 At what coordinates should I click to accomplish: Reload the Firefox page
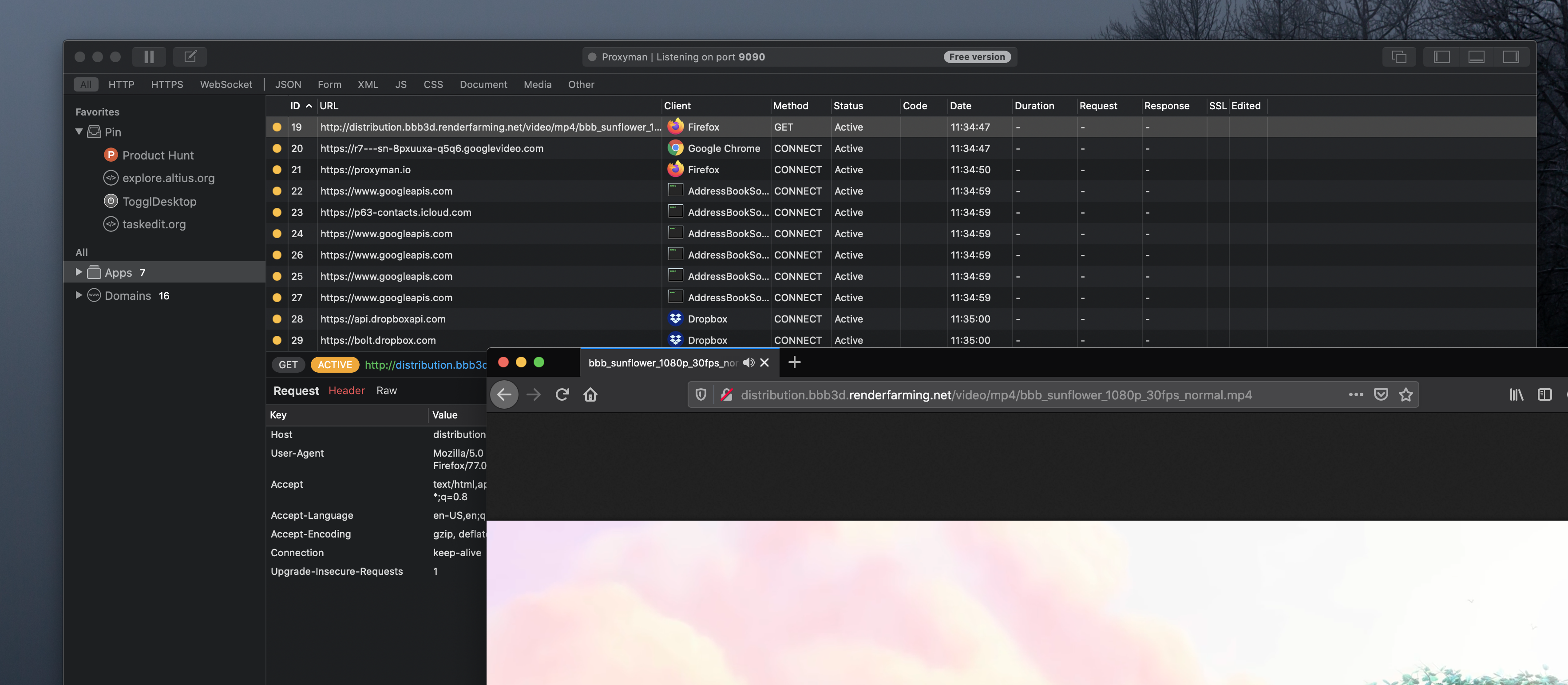click(x=562, y=394)
